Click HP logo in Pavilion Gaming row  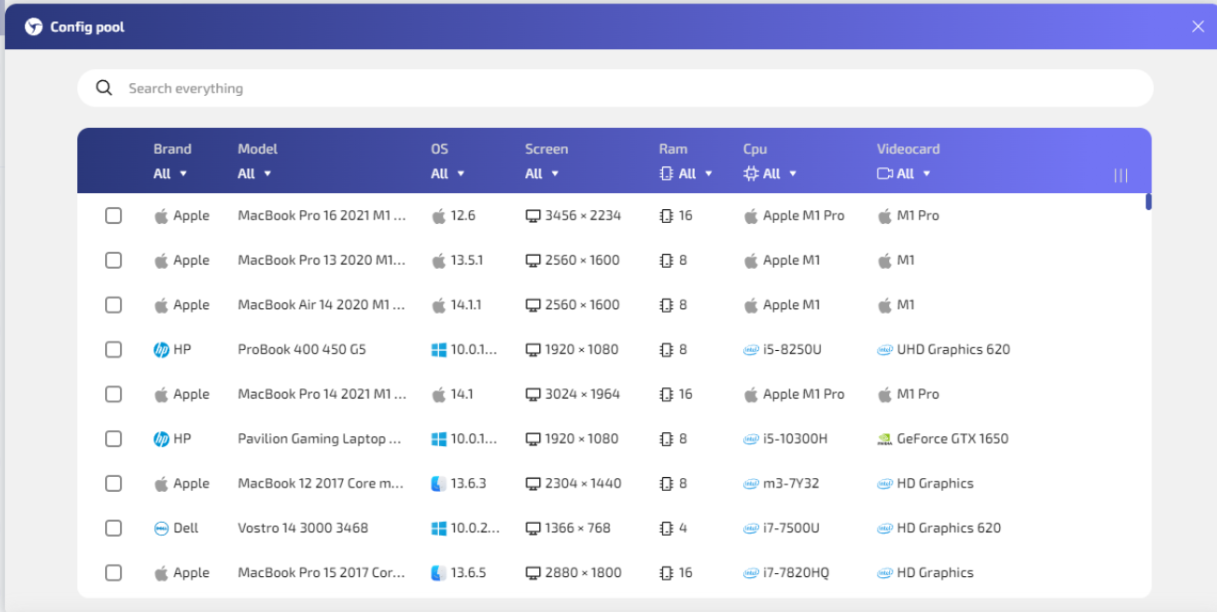[161, 439]
